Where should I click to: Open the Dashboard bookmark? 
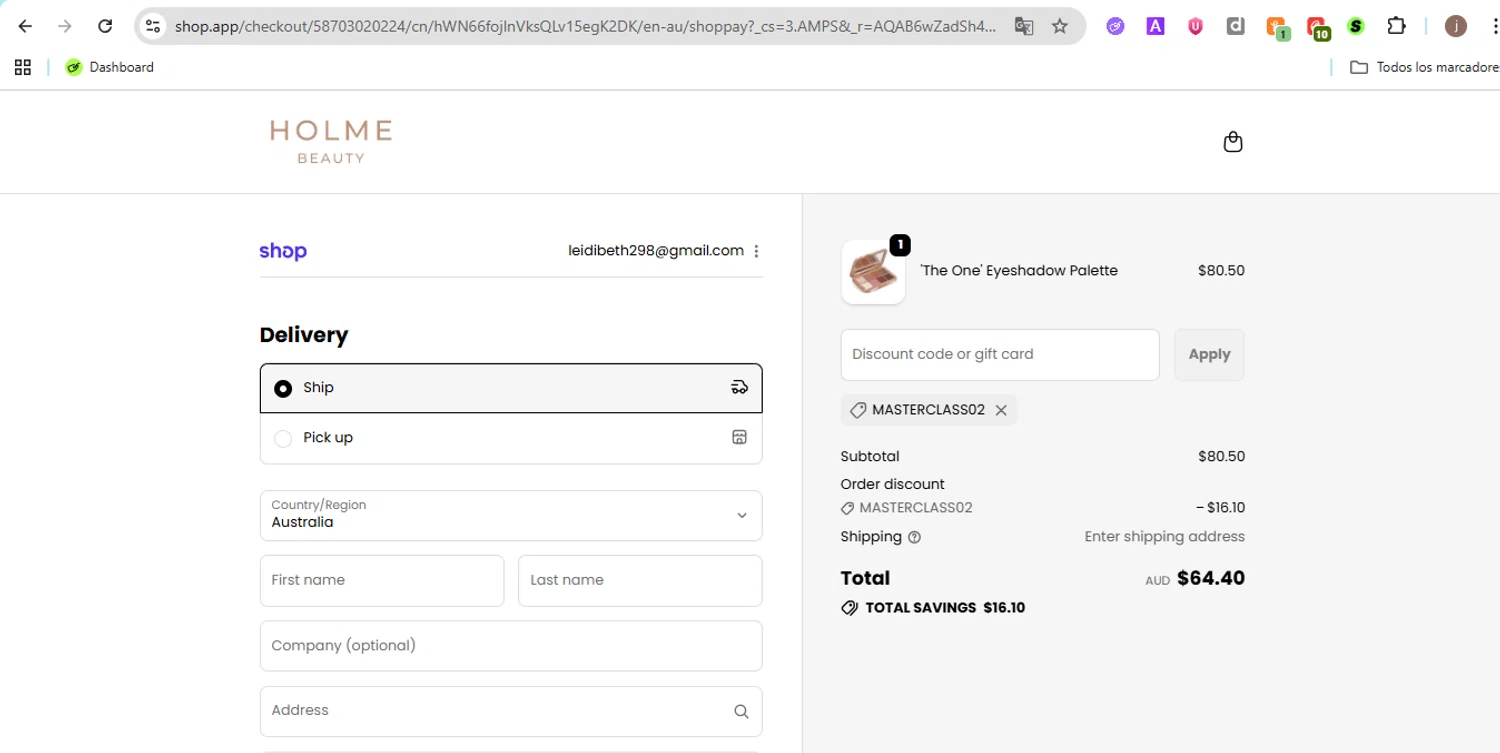[110, 67]
